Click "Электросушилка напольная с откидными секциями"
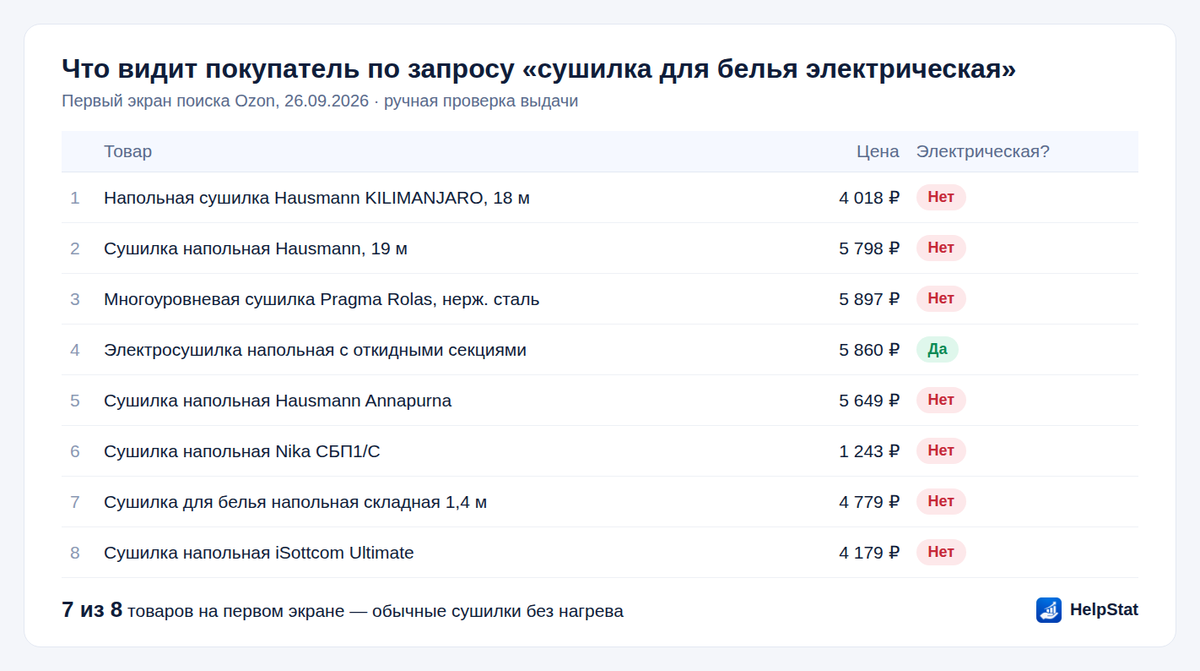 tap(315, 350)
